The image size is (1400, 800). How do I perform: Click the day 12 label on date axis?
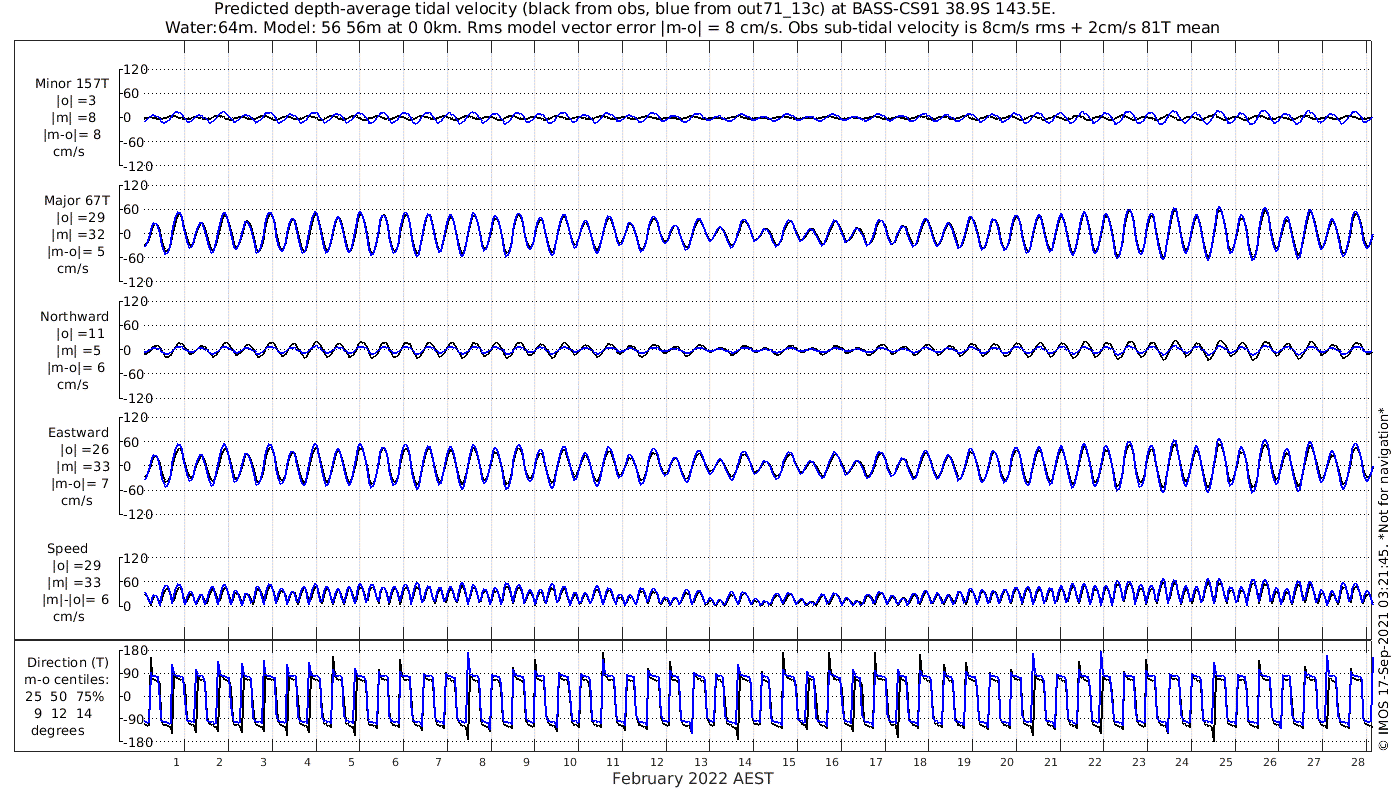point(657,761)
